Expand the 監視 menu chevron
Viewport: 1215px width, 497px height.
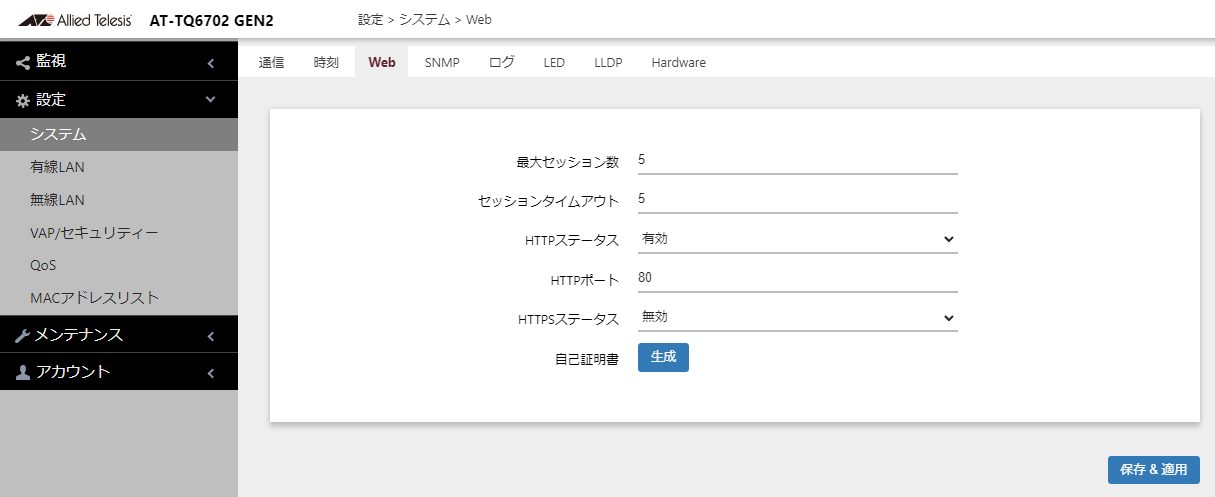tap(211, 63)
